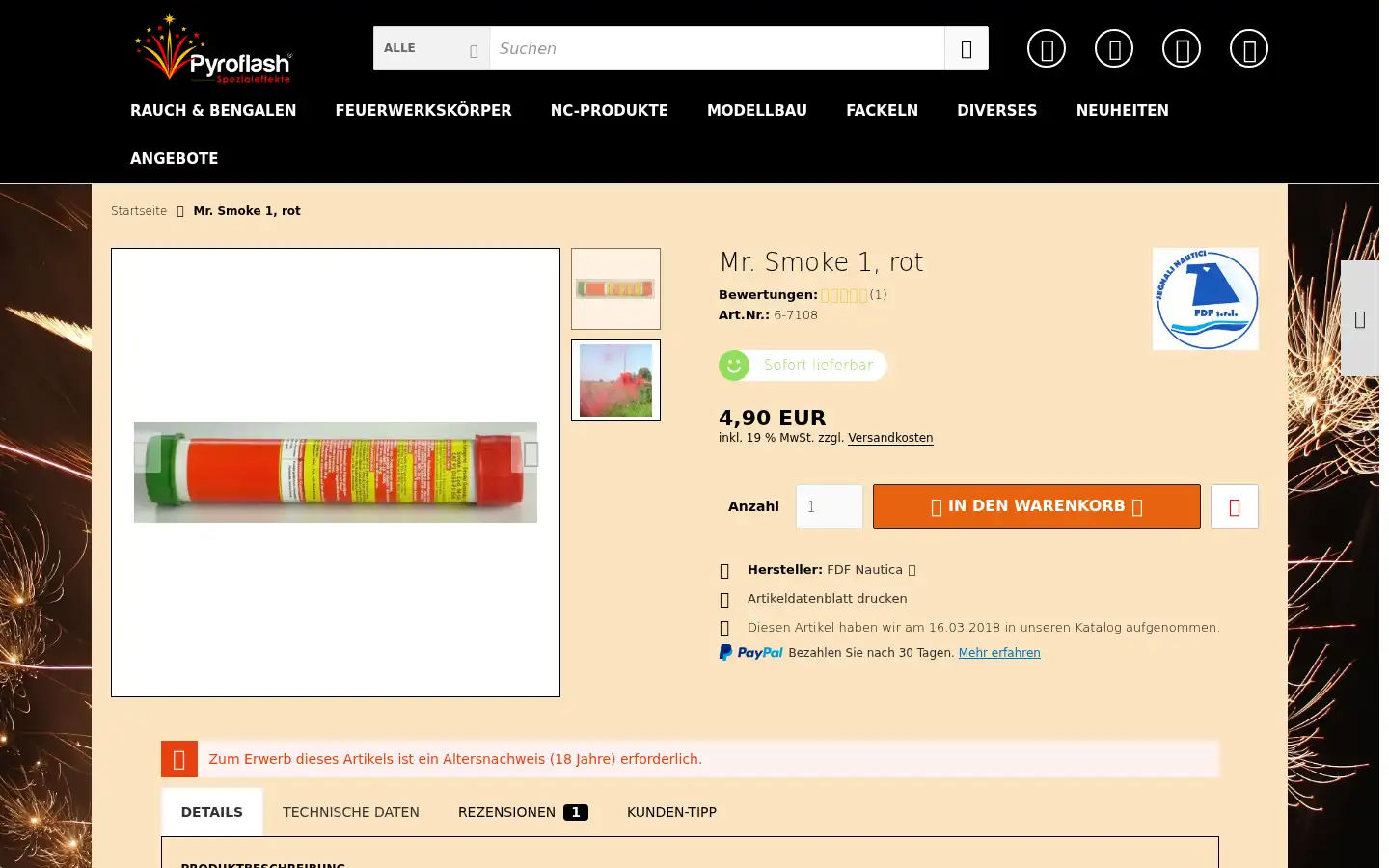Open the second round header icon
1389x868 pixels.
click(x=1114, y=48)
